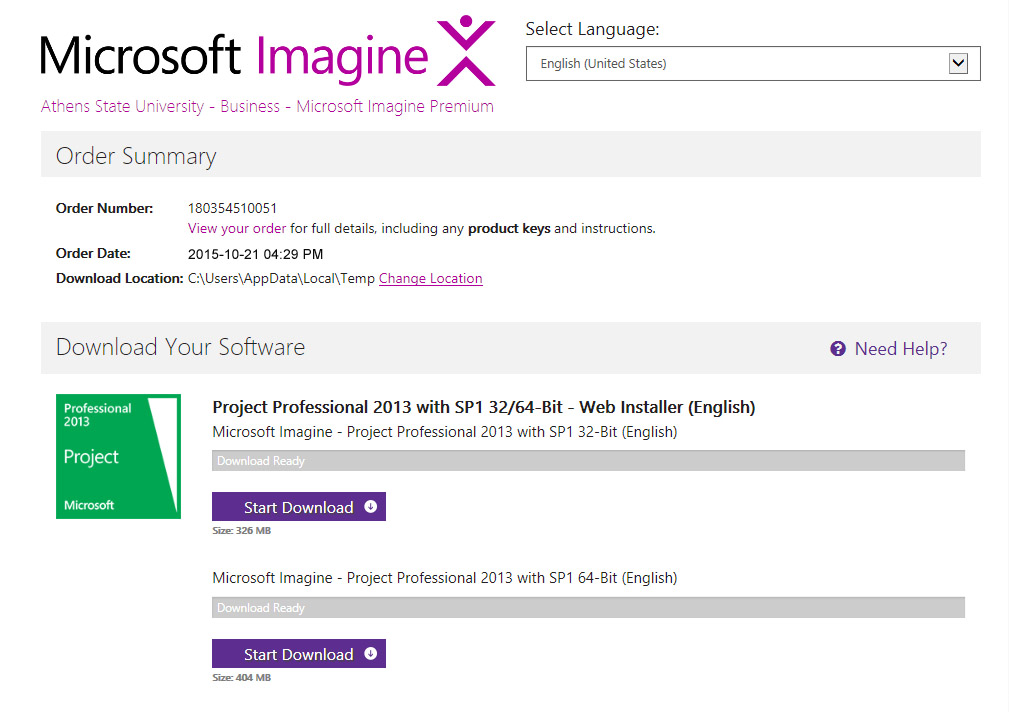Click the Microsoft Imagine wordmark
This screenshot has width=1009, height=712.
coord(234,55)
